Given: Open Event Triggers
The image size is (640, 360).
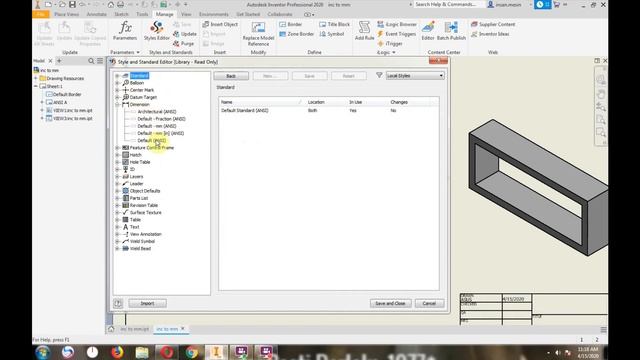Looking at the screenshot, I should (396, 34).
